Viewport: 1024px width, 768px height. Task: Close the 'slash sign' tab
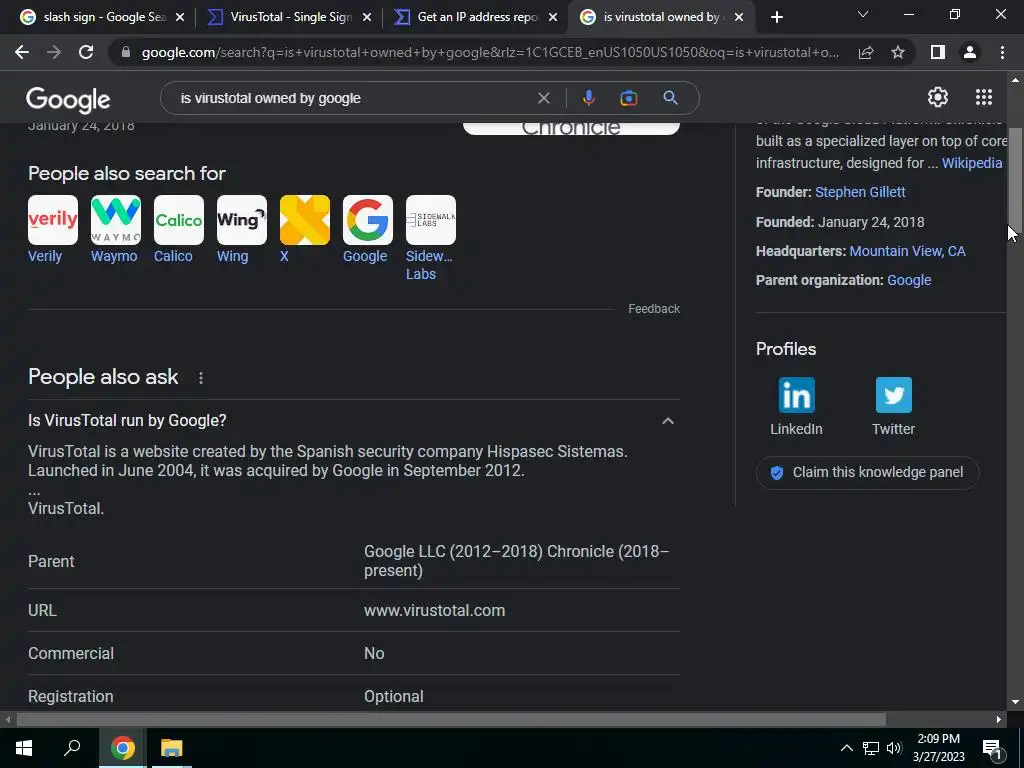180,18
